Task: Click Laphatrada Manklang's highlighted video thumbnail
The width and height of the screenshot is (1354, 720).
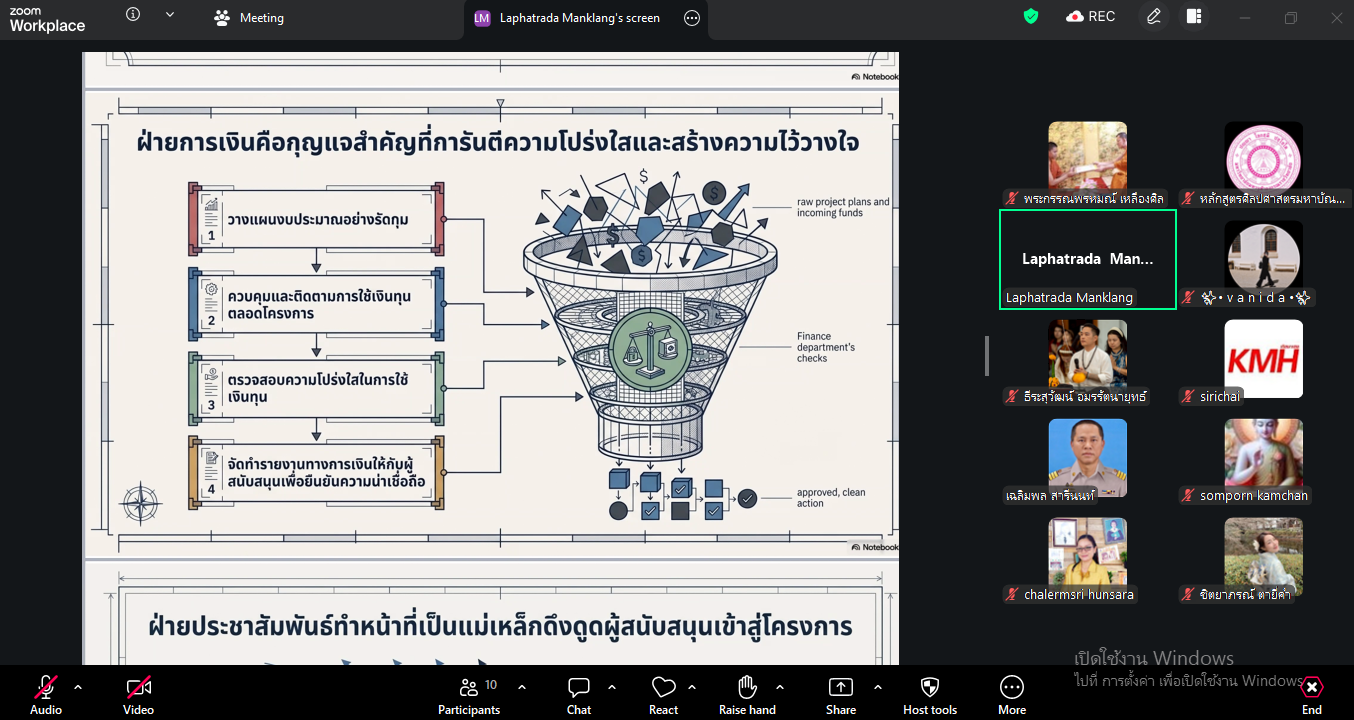Action: click(1087, 259)
